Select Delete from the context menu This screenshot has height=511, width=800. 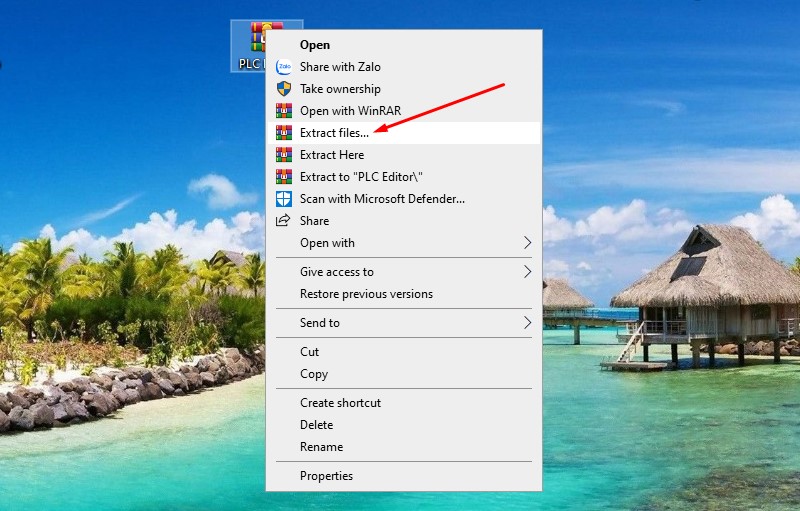(404, 425)
